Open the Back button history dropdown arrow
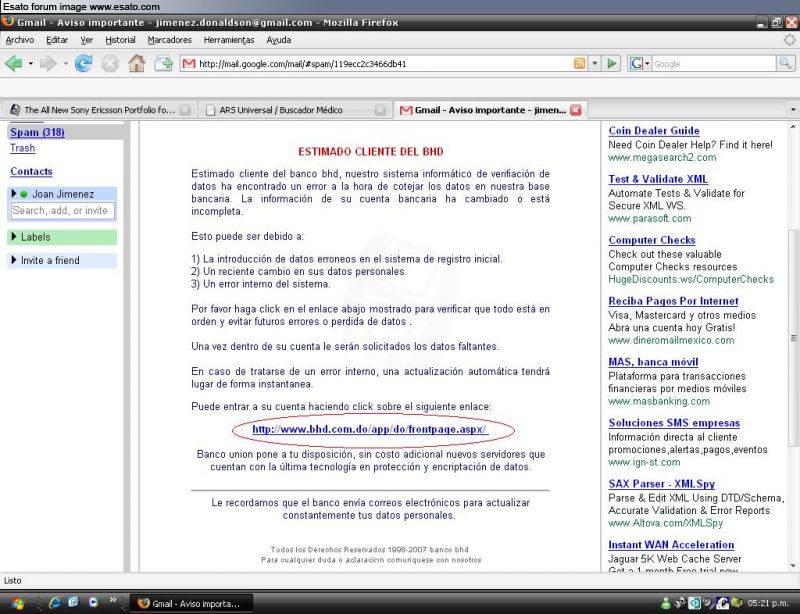Screen dimensions: 800x614 (x=31, y=64)
